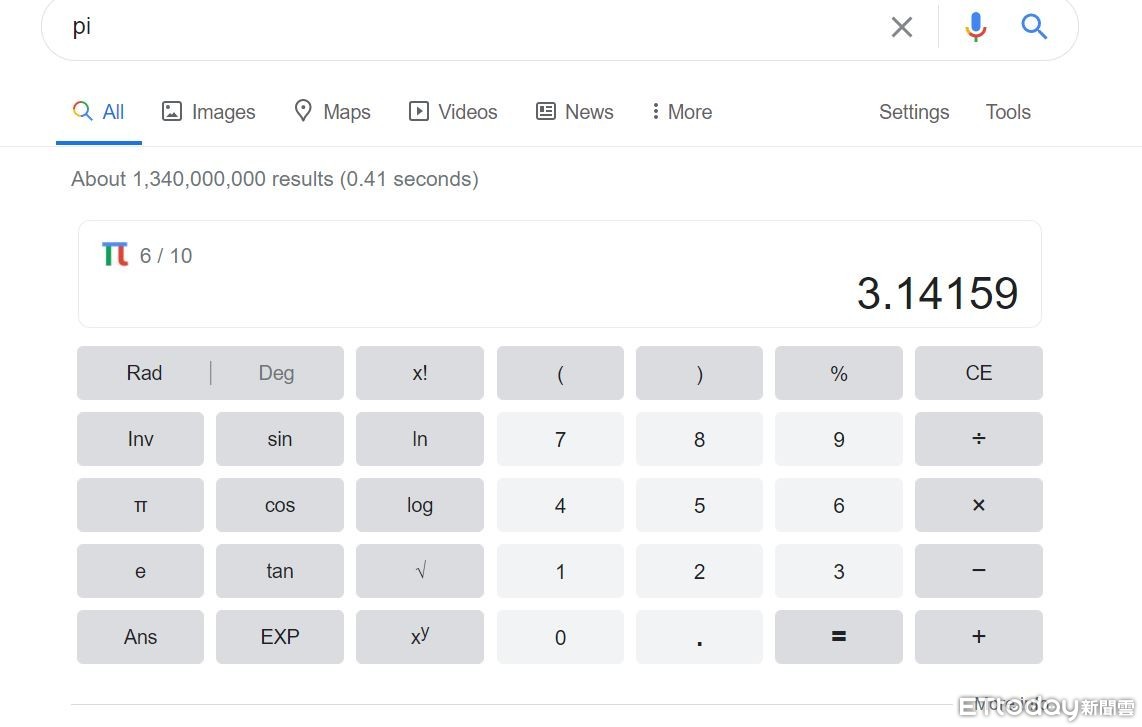Toggle the Inv inverse functions key

[140, 439]
